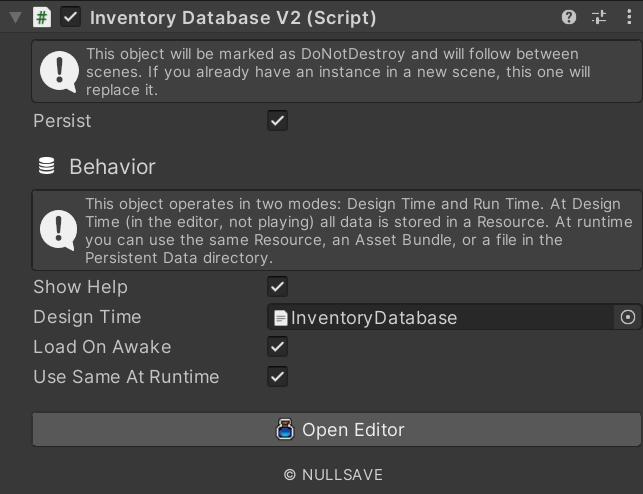Screen dimensions: 643x494
Task: Disable the Inventory Database V2 component checkbox
Action: 71,17
